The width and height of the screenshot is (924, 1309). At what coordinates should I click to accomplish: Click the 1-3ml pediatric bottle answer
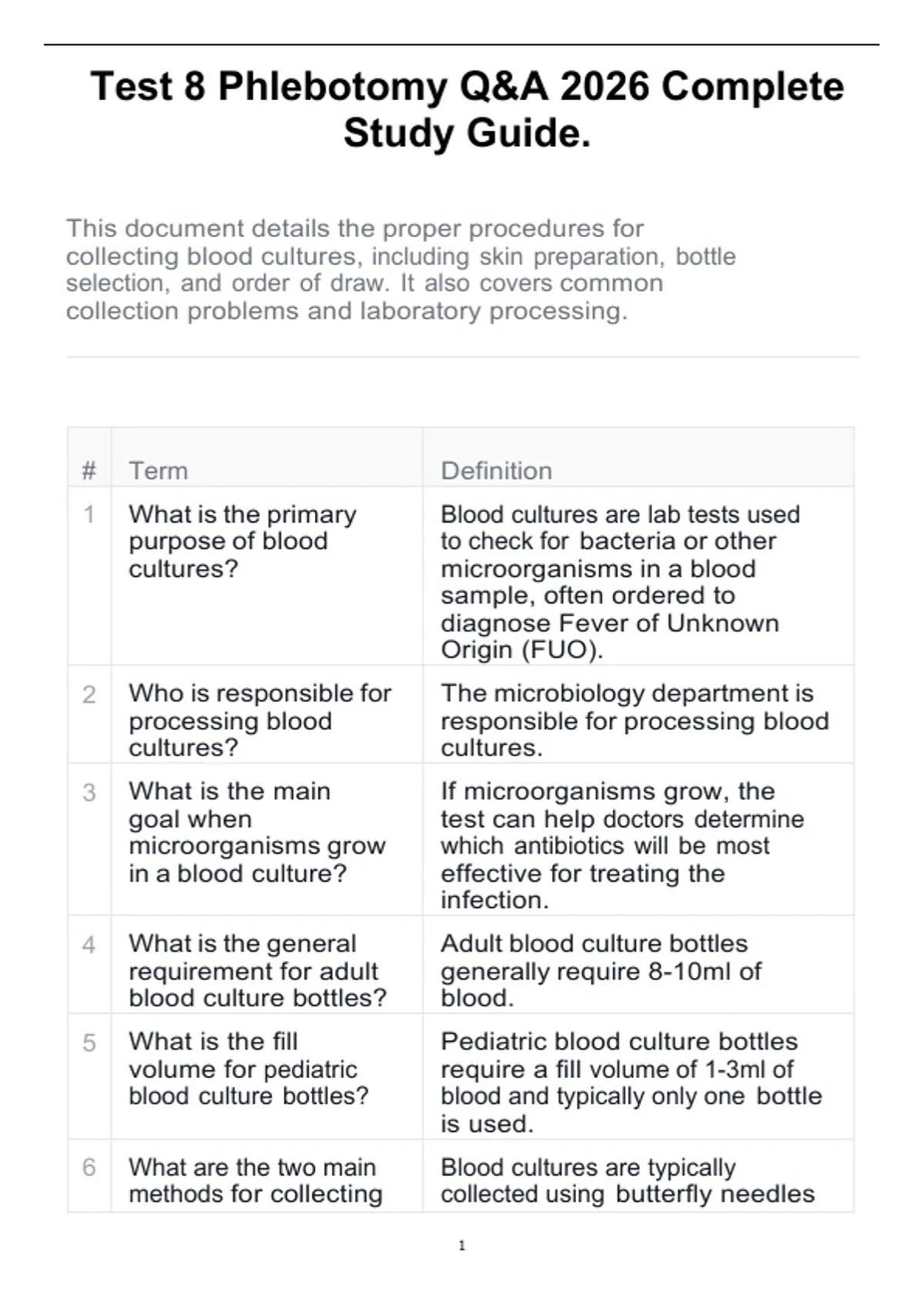631,1082
